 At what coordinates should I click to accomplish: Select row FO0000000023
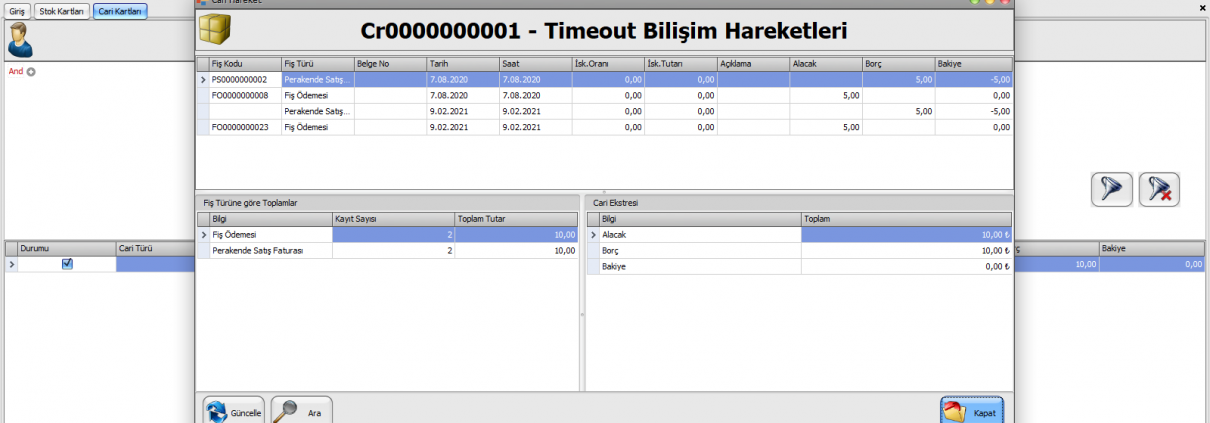pos(604,127)
